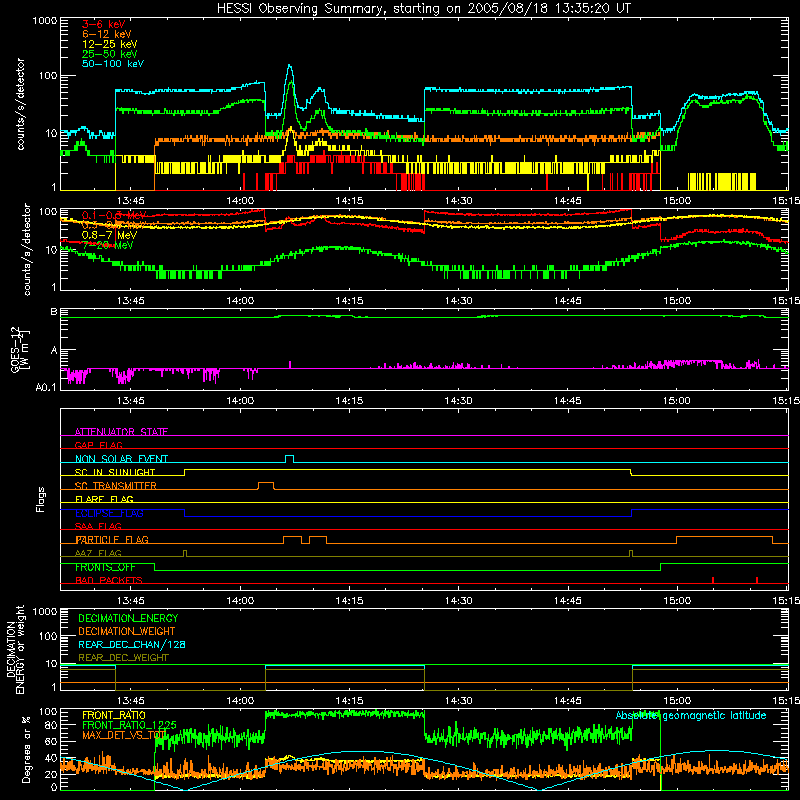Click the B level label on GOES panel
The width and height of the screenshot is (800, 800).
(54, 311)
